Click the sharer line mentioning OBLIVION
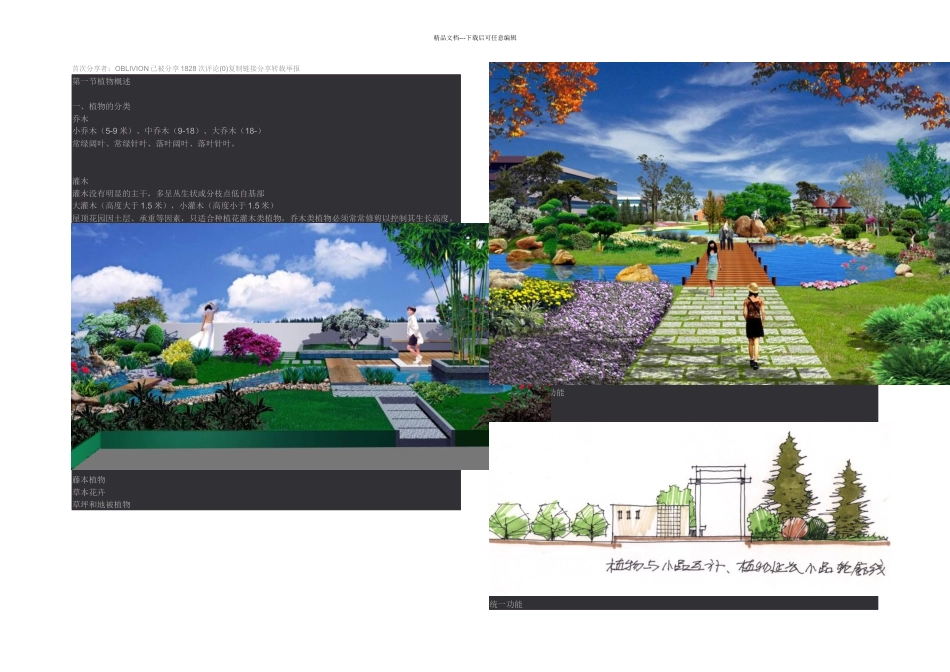Screen dimensions: 950x672 [x=186, y=68]
